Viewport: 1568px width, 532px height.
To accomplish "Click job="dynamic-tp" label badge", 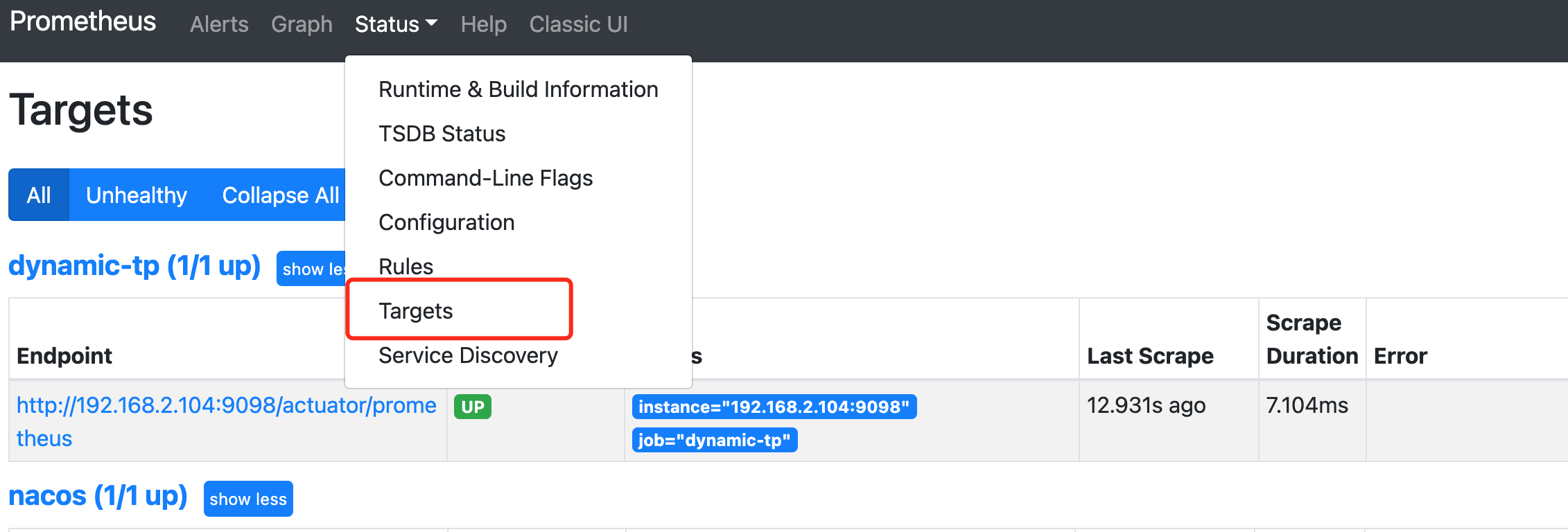I will [x=715, y=440].
